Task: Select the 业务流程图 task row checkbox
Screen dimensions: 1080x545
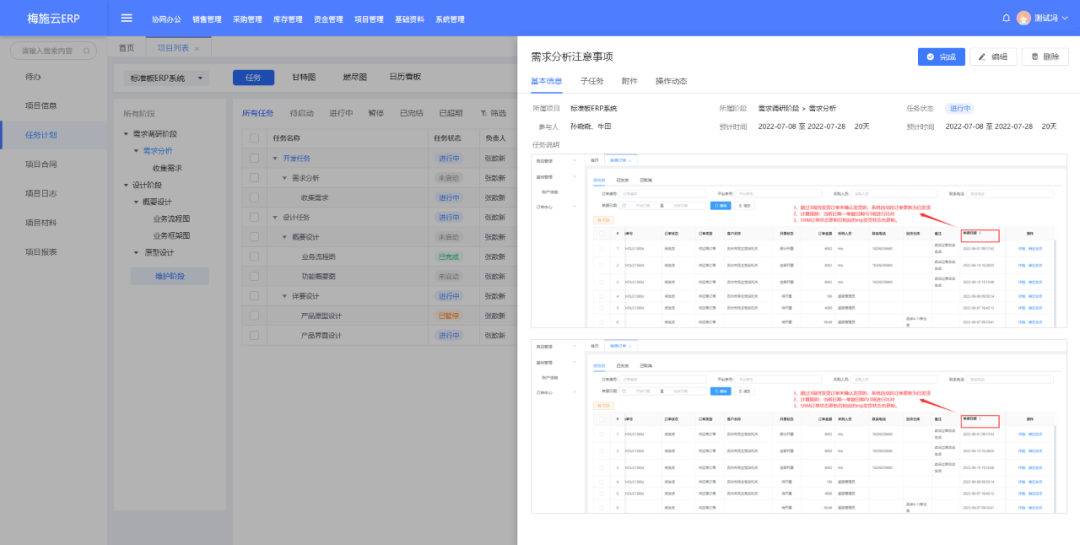Action: point(254,256)
